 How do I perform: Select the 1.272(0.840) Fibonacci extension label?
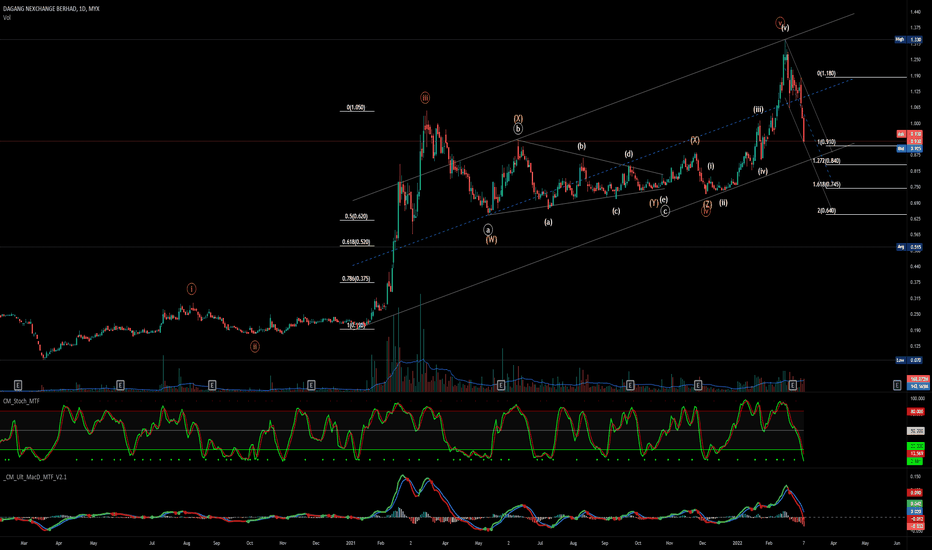pyautogui.click(x=826, y=161)
